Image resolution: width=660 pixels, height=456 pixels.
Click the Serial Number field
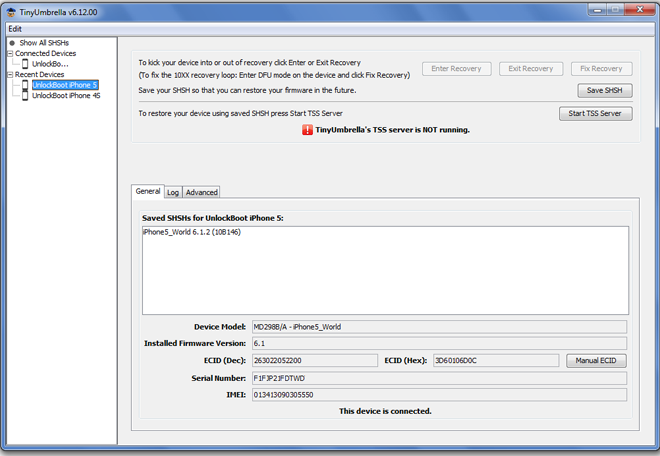(x=438, y=378)
